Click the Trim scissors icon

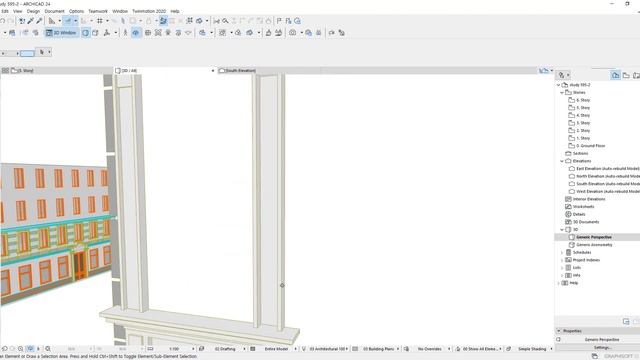point(216,21)
